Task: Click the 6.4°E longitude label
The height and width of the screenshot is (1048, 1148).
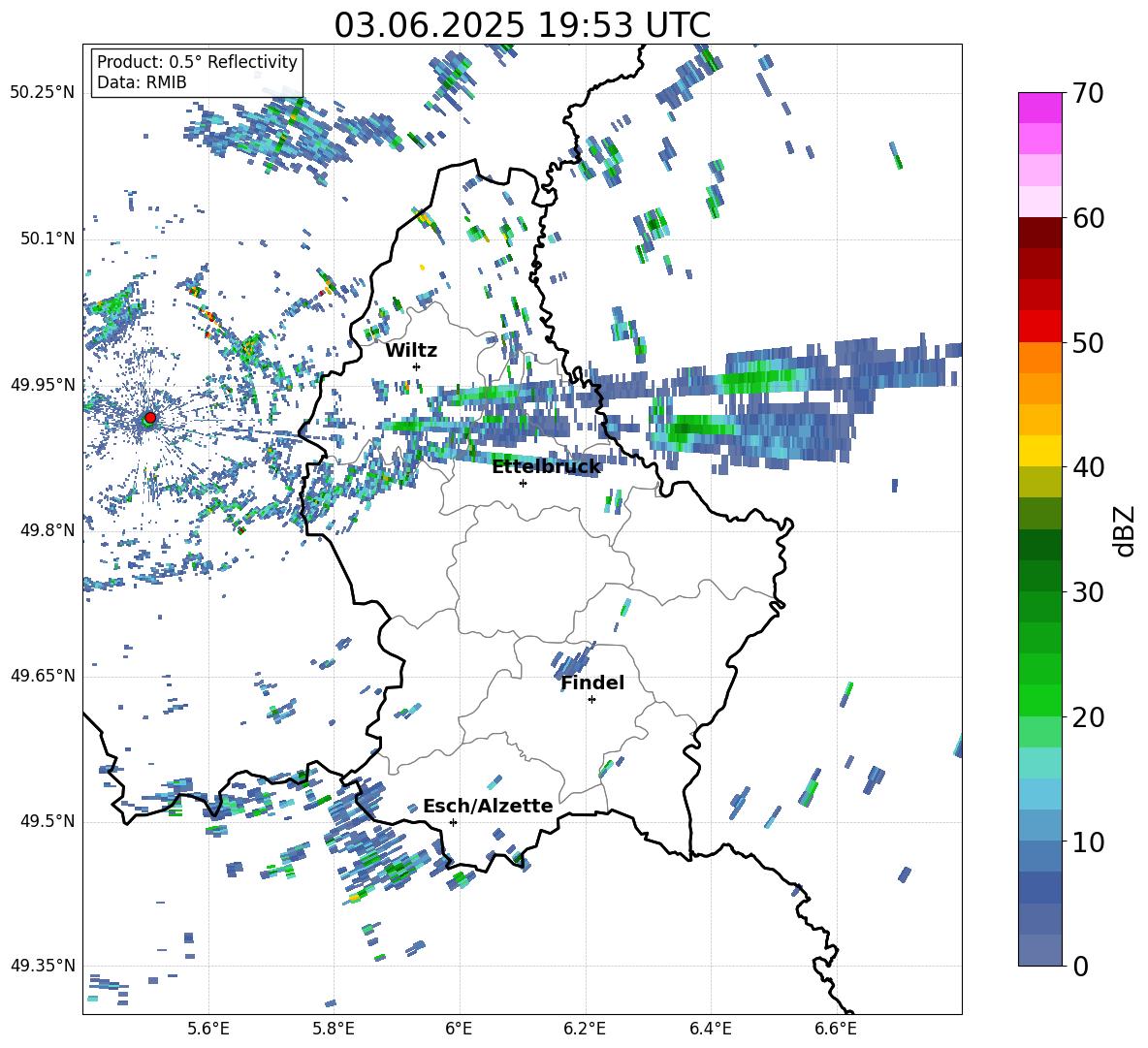Action: tap(710, 1029)
